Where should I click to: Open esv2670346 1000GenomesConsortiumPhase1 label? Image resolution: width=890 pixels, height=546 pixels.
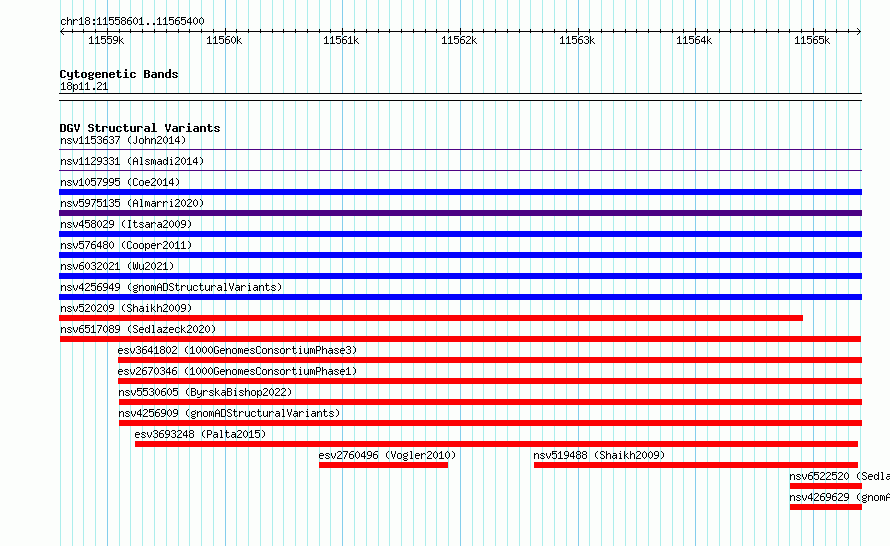[x=237, y=371]
